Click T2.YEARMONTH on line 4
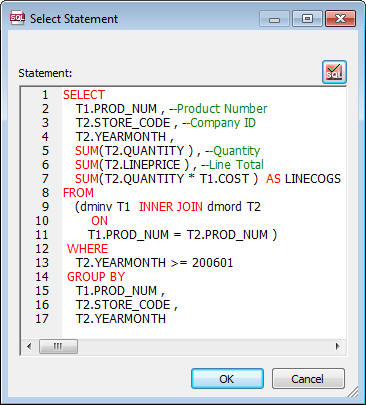Screen dimensions: 366x405 click(121, 137)
